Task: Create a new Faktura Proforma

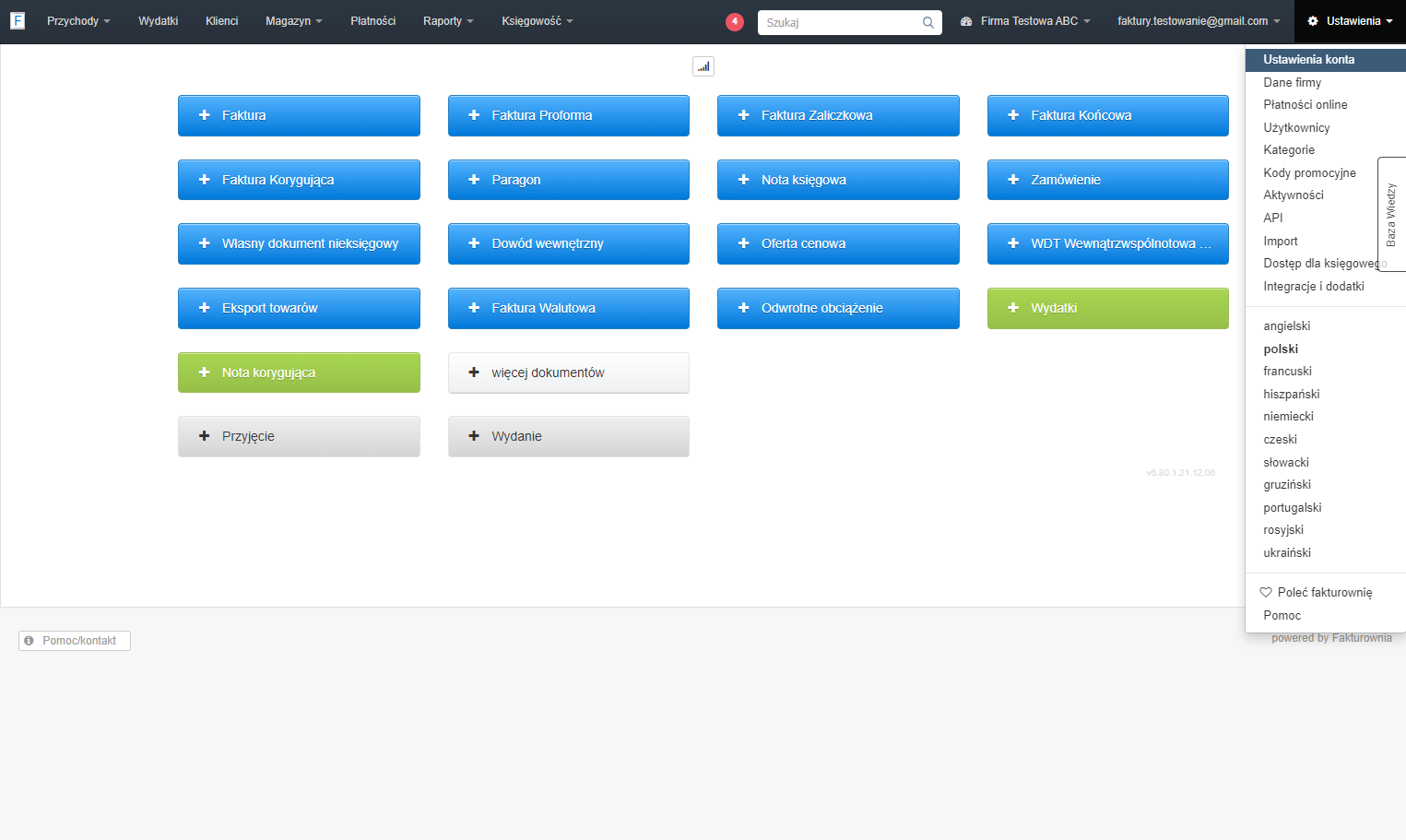Action: click(x=569, y=115)
